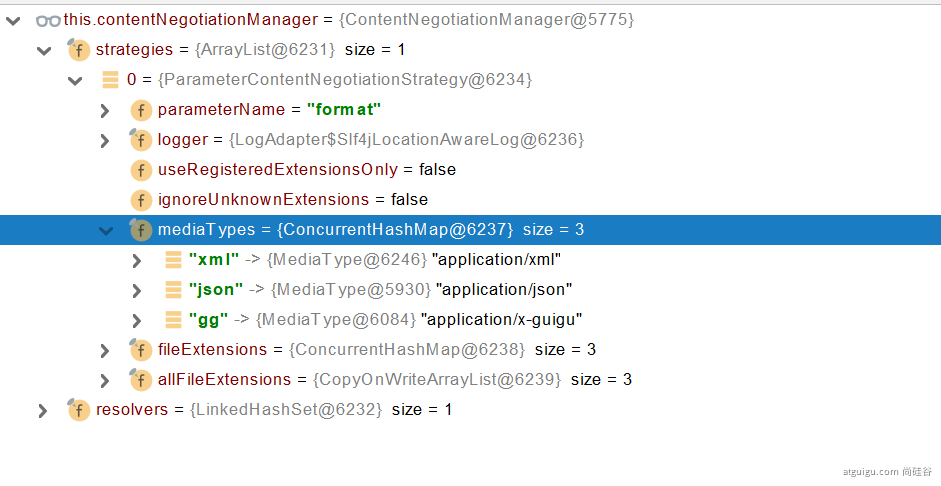This screenshot has height=486, width=941.
Task: Select the logger LogAdapter row
Action: 370,140
